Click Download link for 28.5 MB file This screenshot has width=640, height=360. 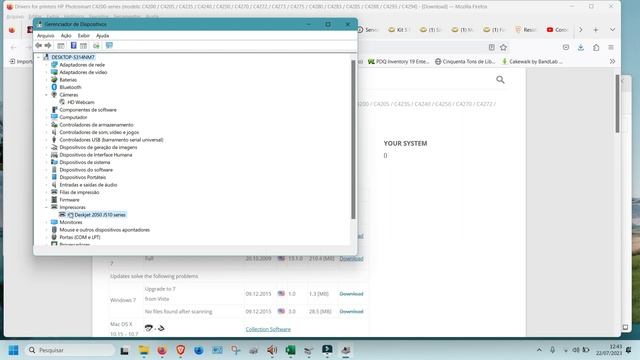pyautogui.click(x=351, y=311)
